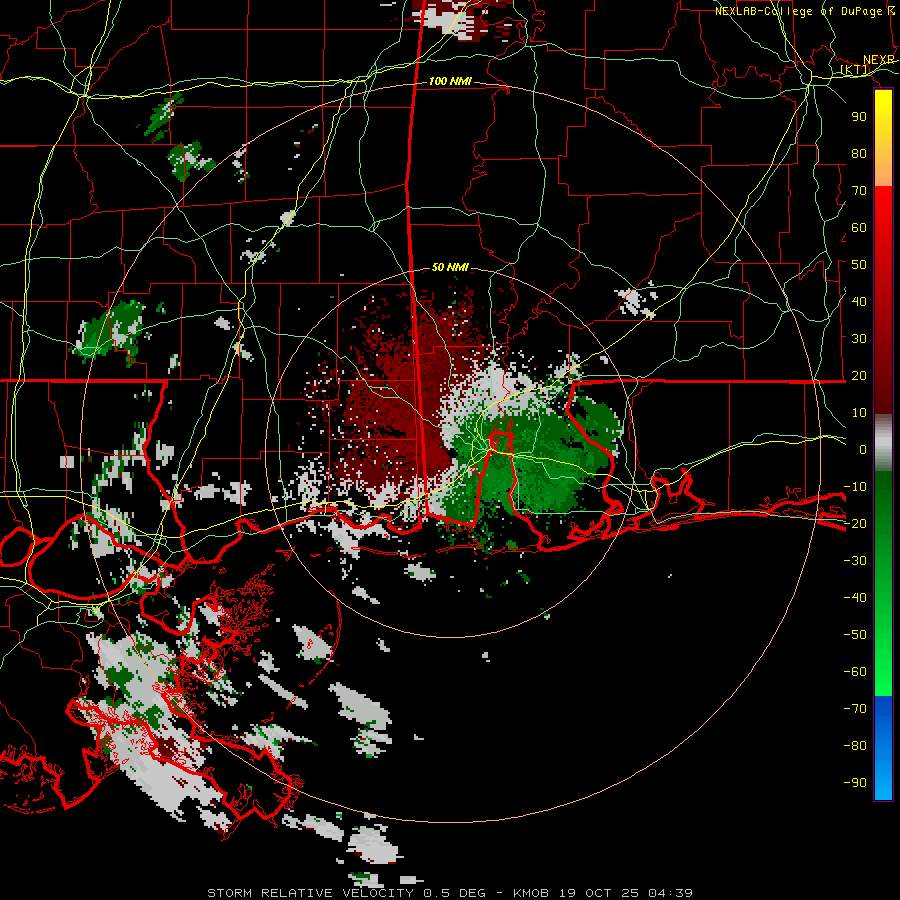Click the positive 10 tick label on scale
The width and height of the screenshot is (900, 900).
[859, 413]
